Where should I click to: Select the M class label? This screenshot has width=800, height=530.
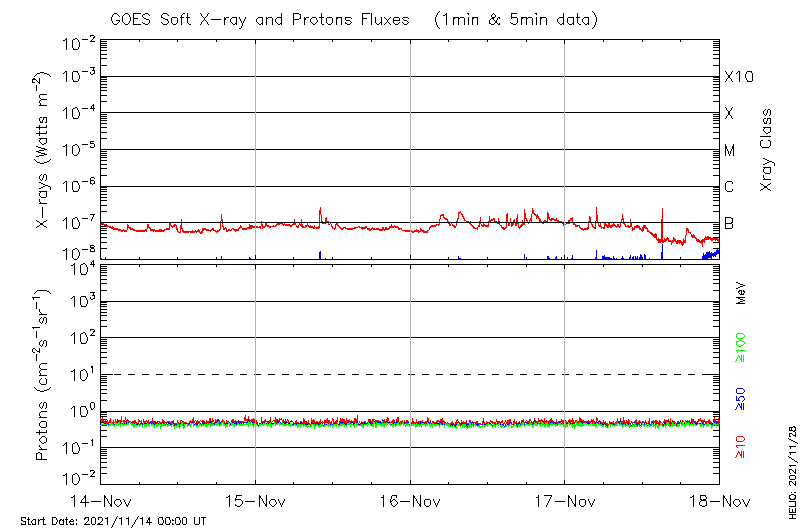coord(730,151)
